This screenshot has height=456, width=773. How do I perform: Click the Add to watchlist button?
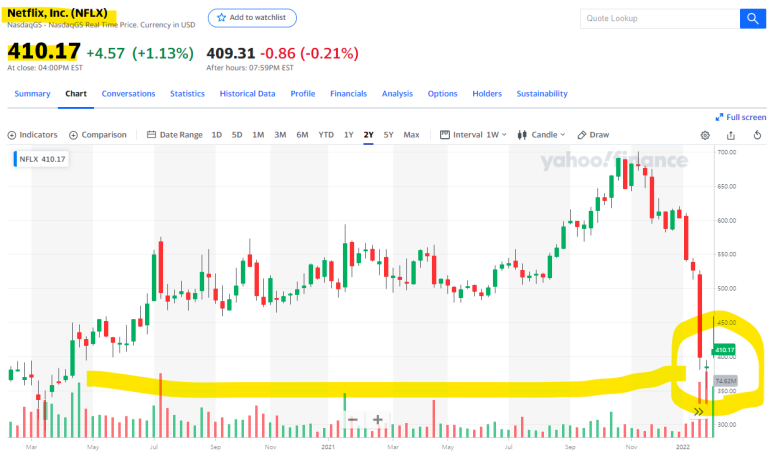click(252, 18)
